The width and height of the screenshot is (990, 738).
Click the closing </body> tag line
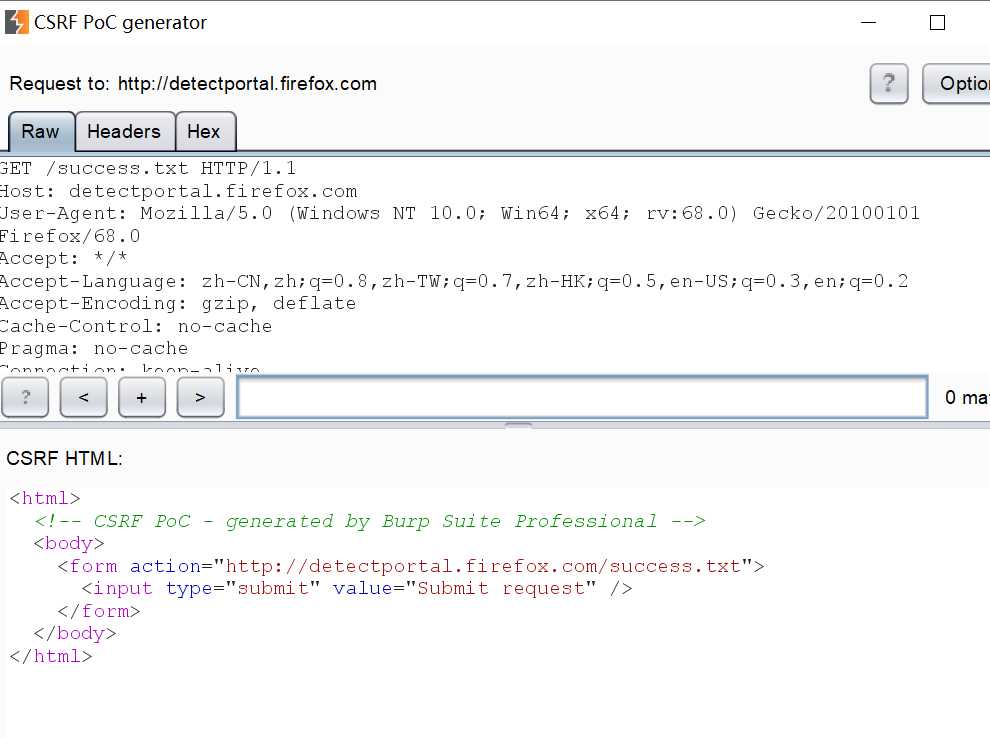pyautogui.click(x=75, y=633)
